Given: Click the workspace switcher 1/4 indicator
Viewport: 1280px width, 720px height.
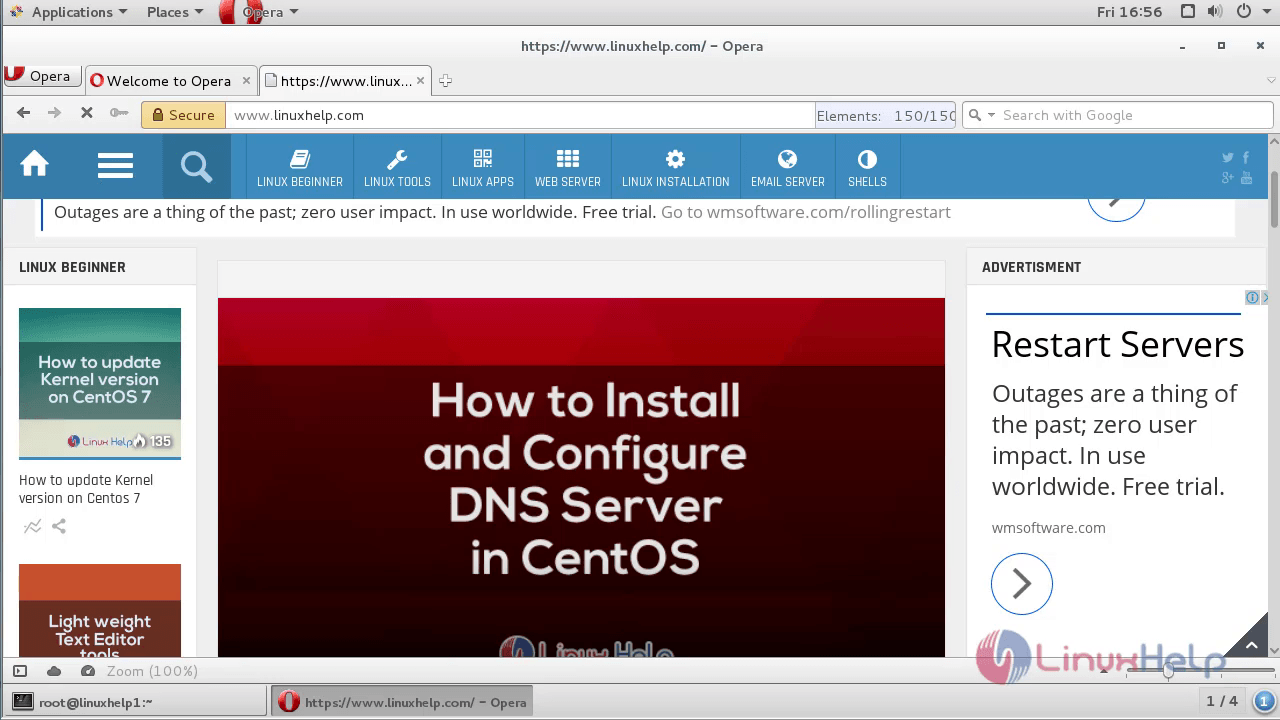Looking at the screenshot, I should [x=1222, y=702].
